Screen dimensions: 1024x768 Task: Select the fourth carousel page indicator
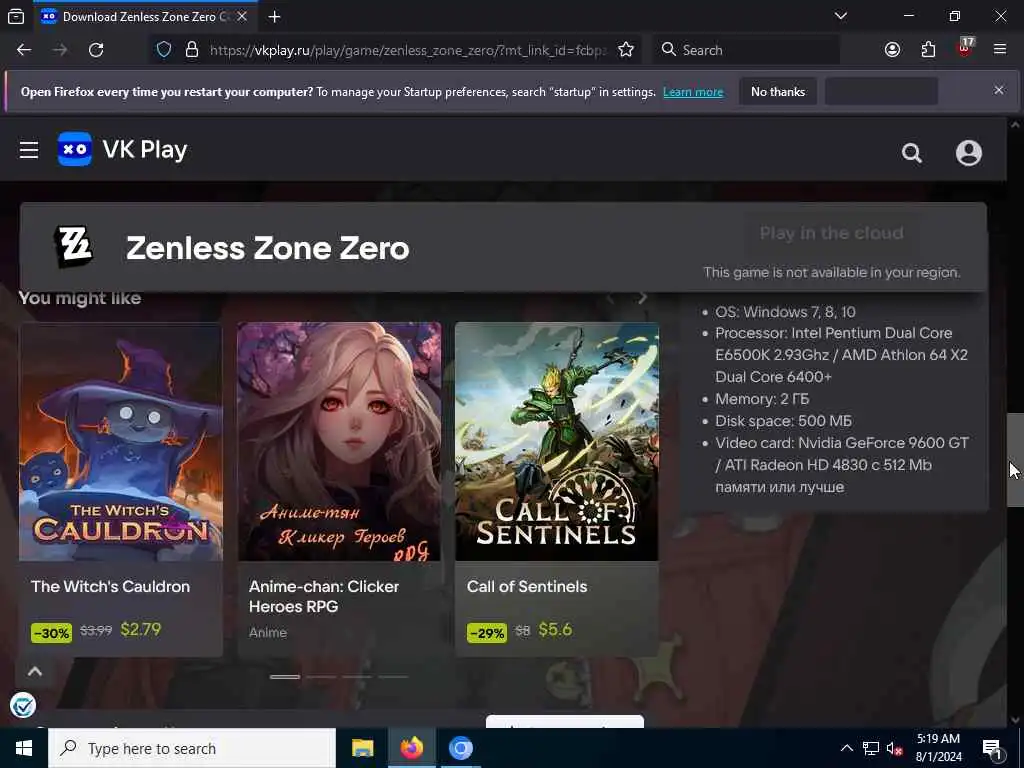(393, 677)
